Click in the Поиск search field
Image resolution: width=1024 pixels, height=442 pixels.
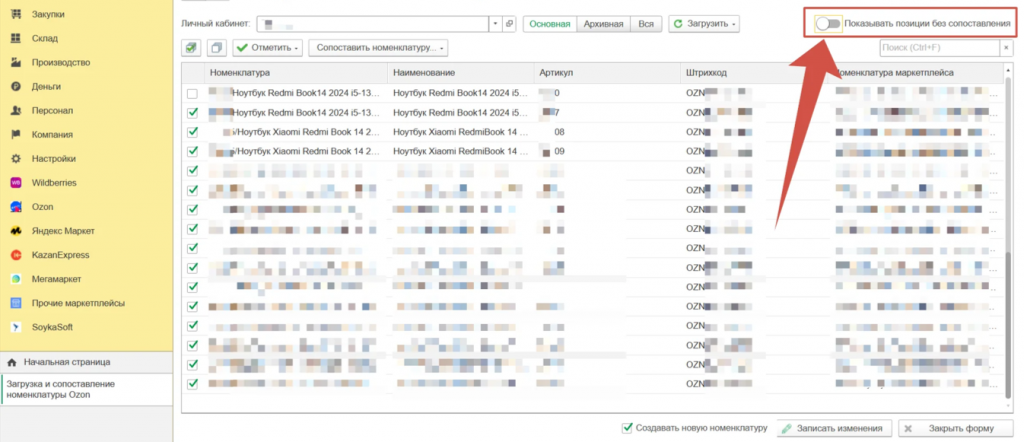(934, 48)
